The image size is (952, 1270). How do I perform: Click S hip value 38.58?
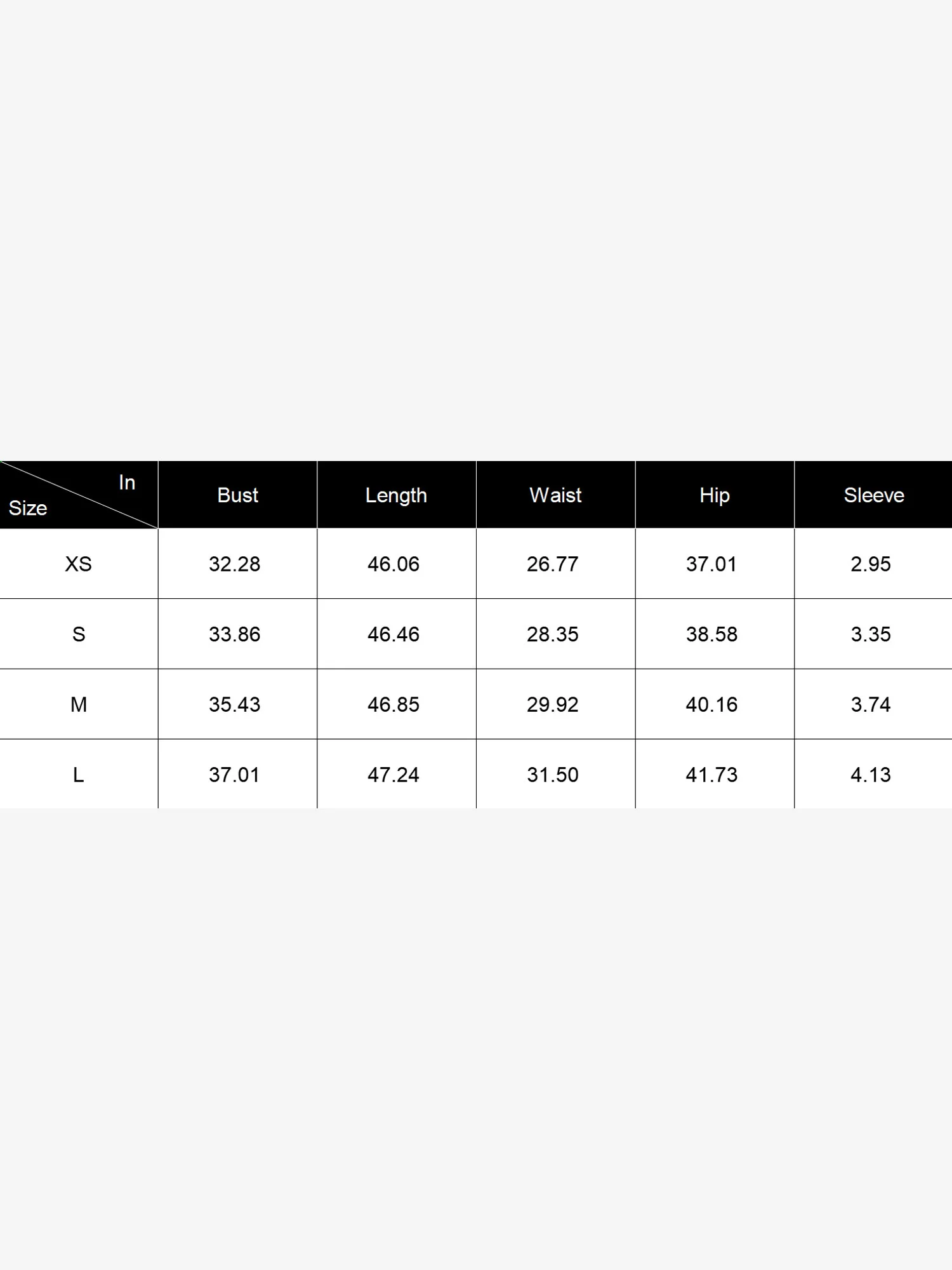[x=711, y=634]
